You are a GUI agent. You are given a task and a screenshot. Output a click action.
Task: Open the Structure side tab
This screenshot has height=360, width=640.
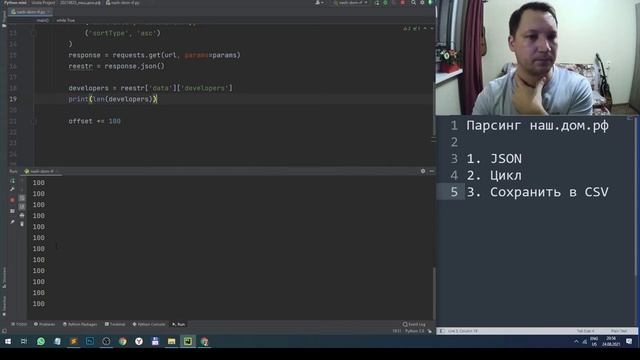(4, 278)
